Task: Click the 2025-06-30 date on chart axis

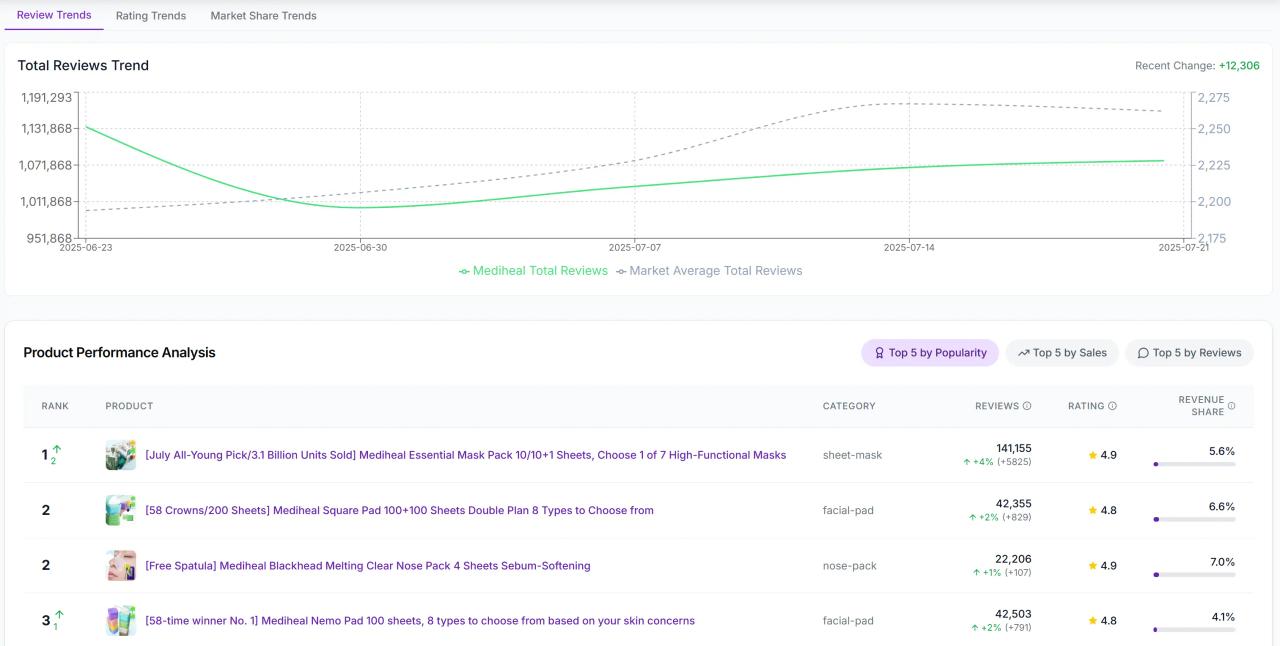Action: coord(360,247)
